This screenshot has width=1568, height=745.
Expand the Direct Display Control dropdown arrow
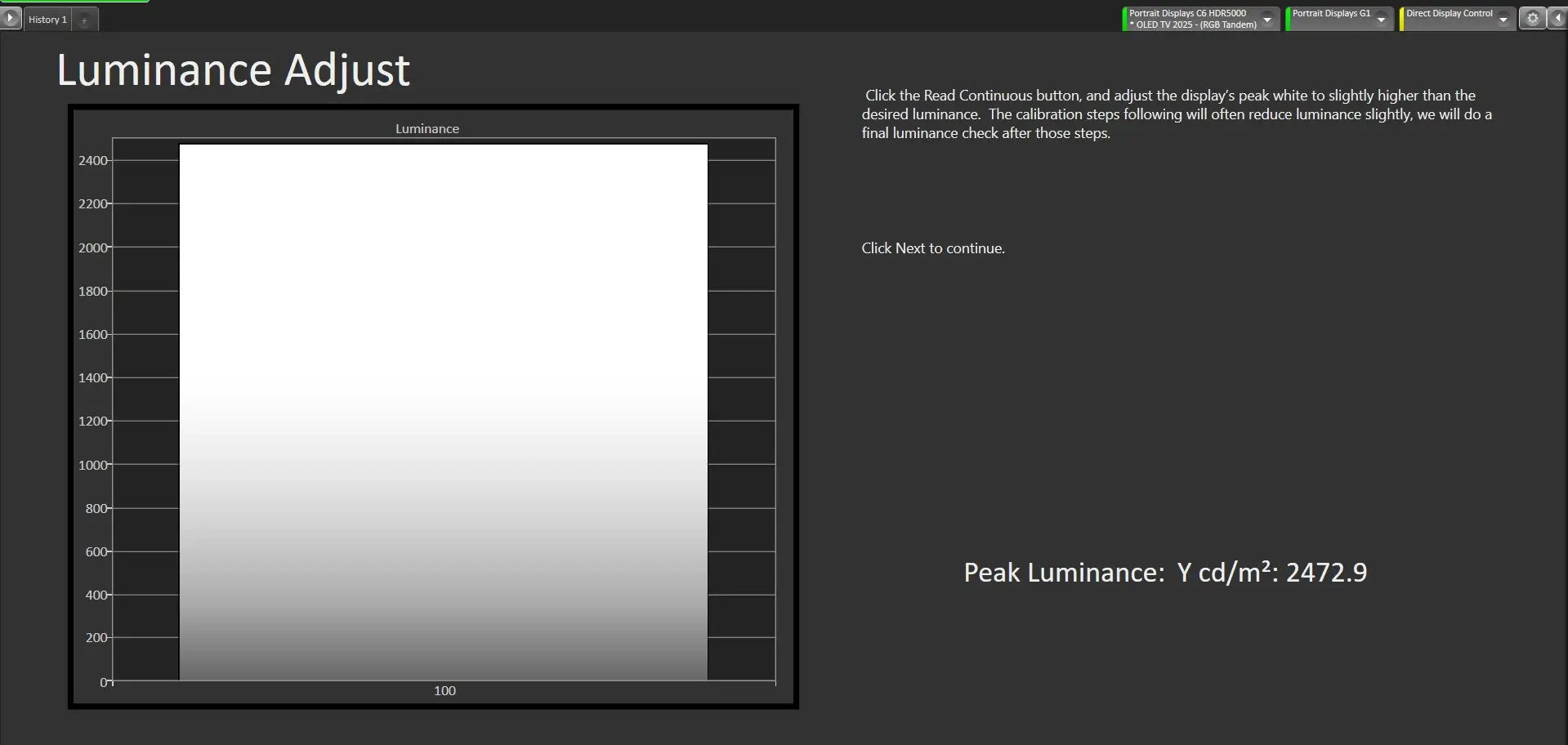(x=1503, y=20)
